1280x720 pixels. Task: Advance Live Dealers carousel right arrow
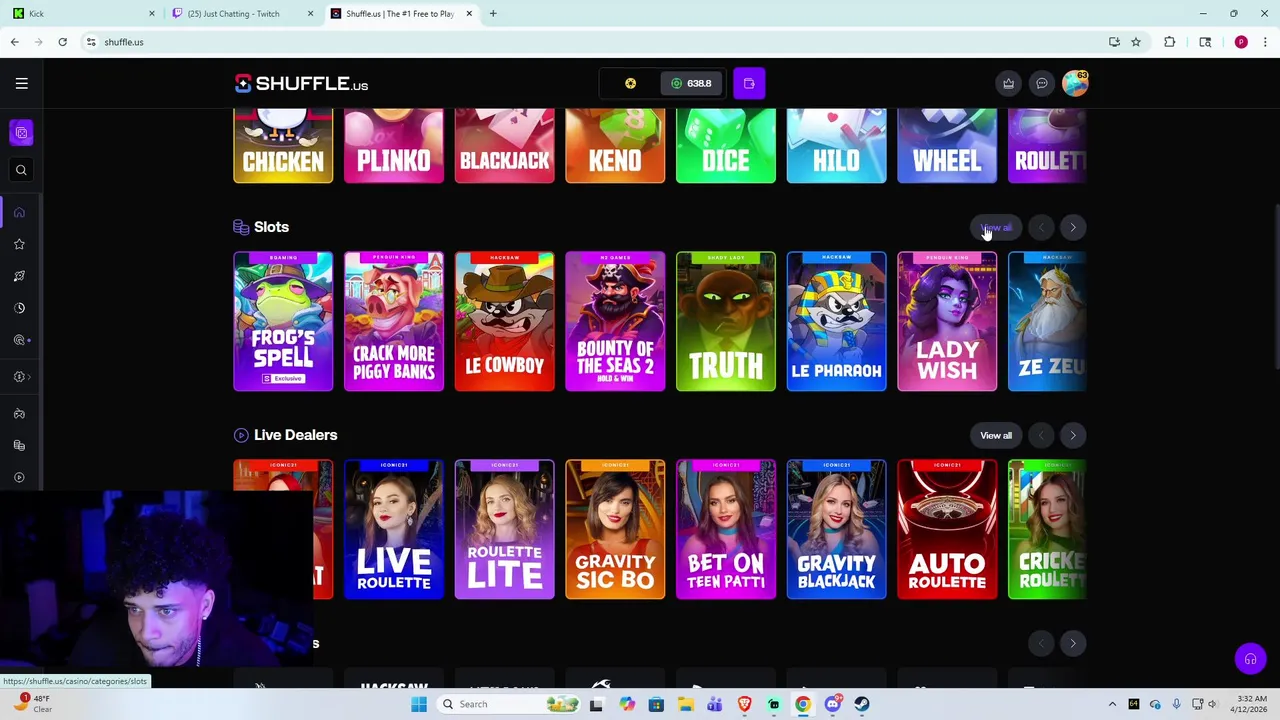click(1073, 435)
